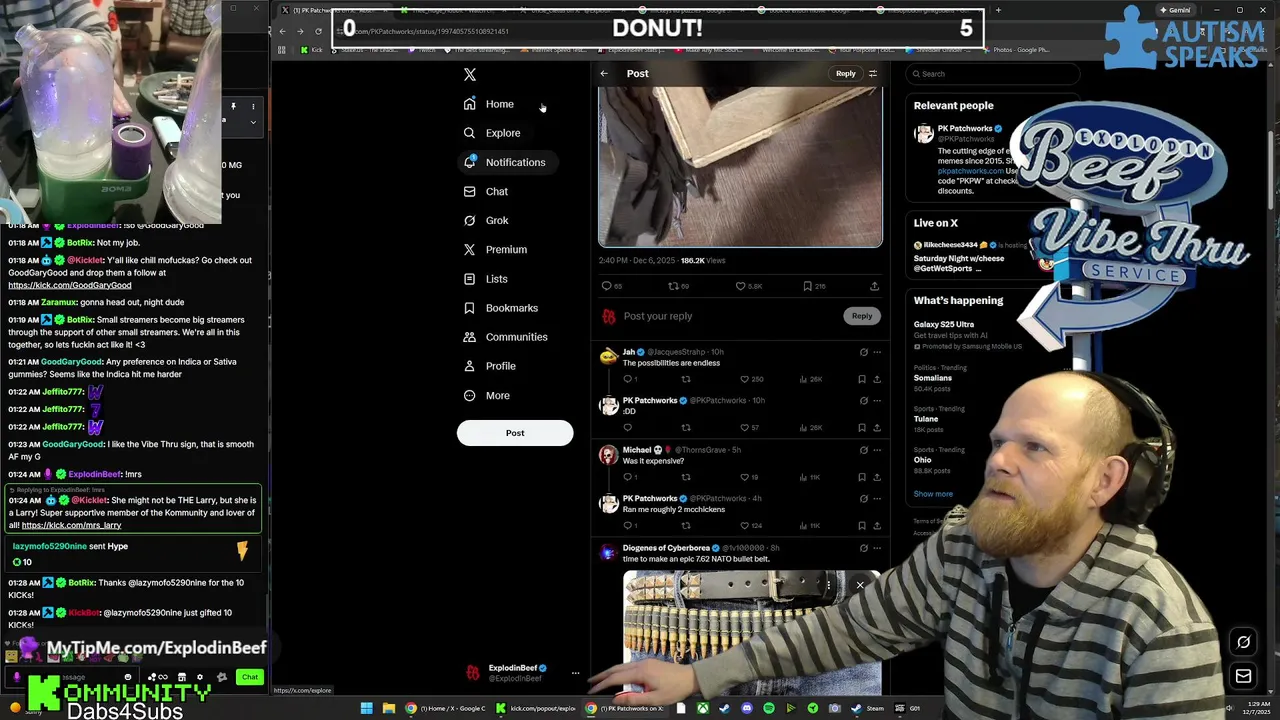Open Explore in X sidebar
Screen dimensions: 1280x720
[x=492, y=133]
